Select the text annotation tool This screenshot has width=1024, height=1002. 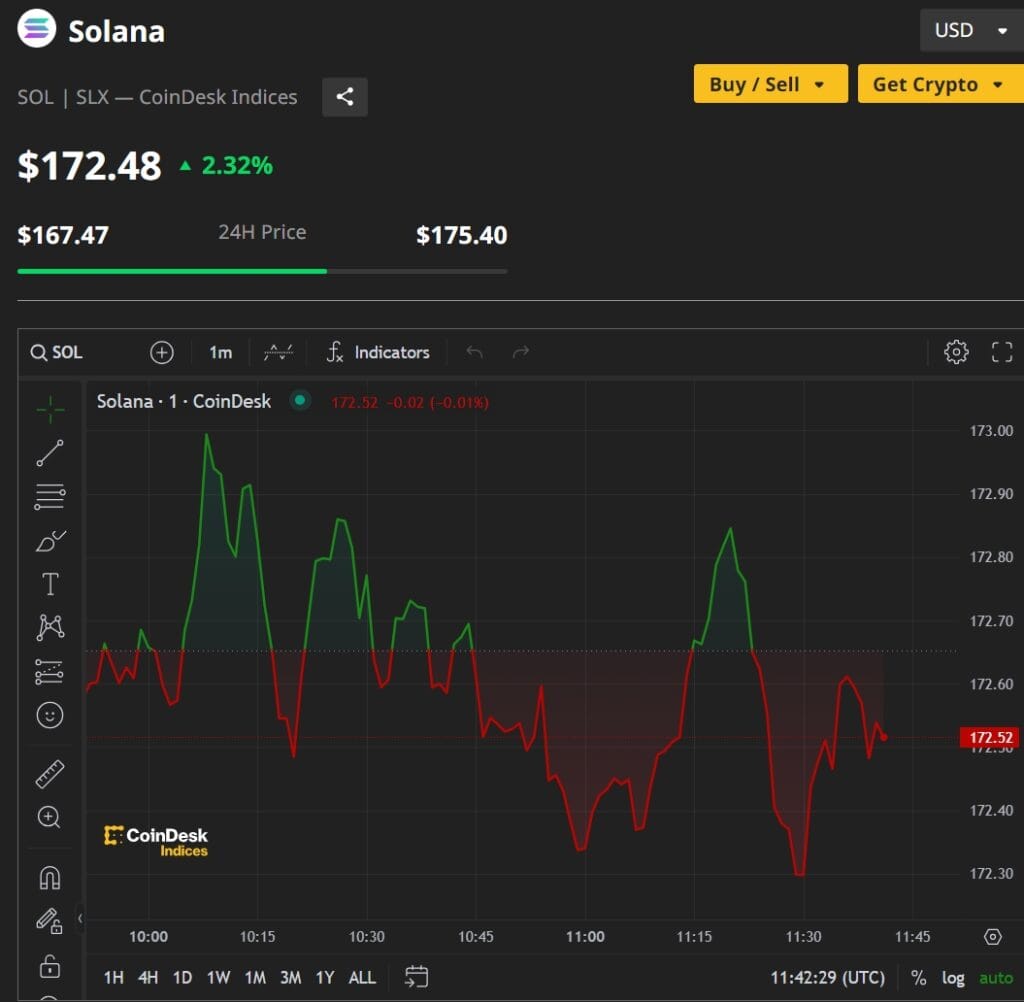point(50,583)
